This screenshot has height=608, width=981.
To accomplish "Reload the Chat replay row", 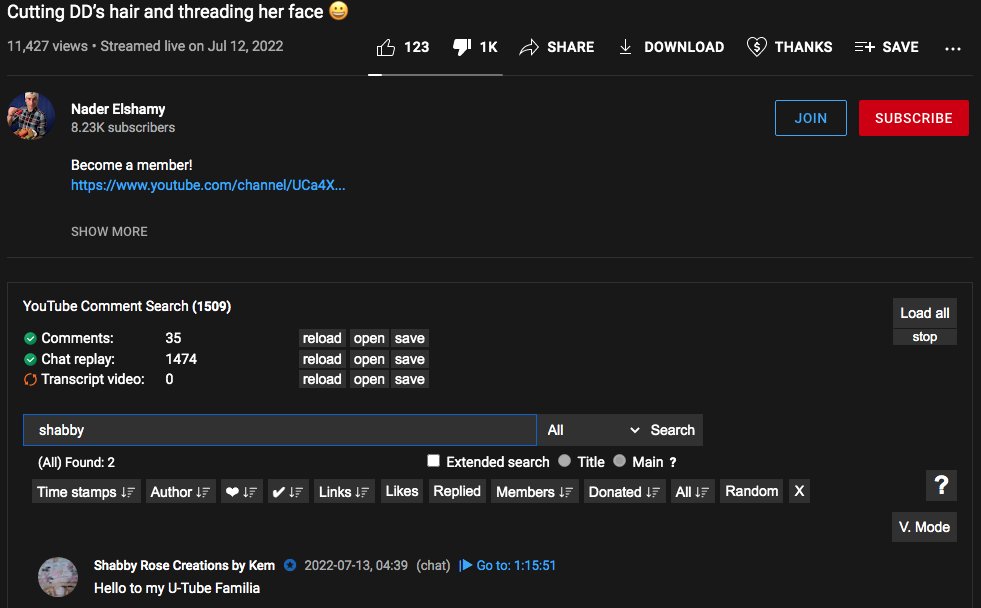I will coord(322,359).
